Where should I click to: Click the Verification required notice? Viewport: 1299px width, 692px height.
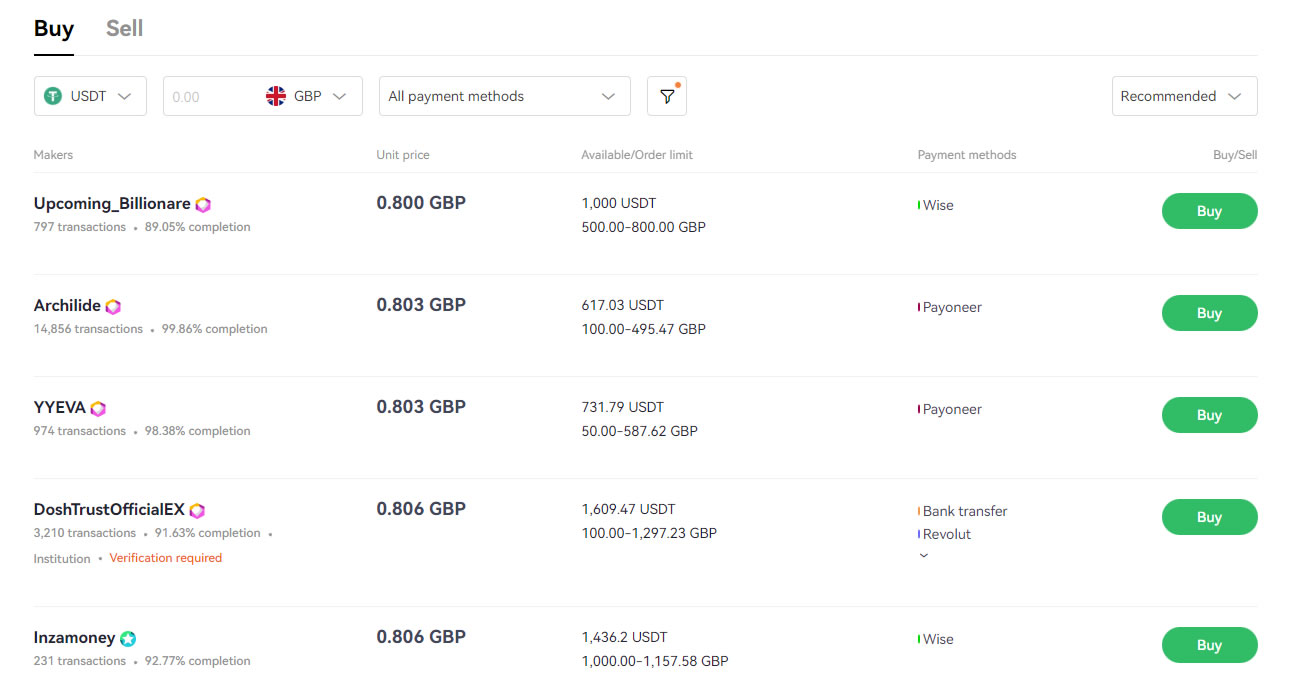[x=165, y=557]
